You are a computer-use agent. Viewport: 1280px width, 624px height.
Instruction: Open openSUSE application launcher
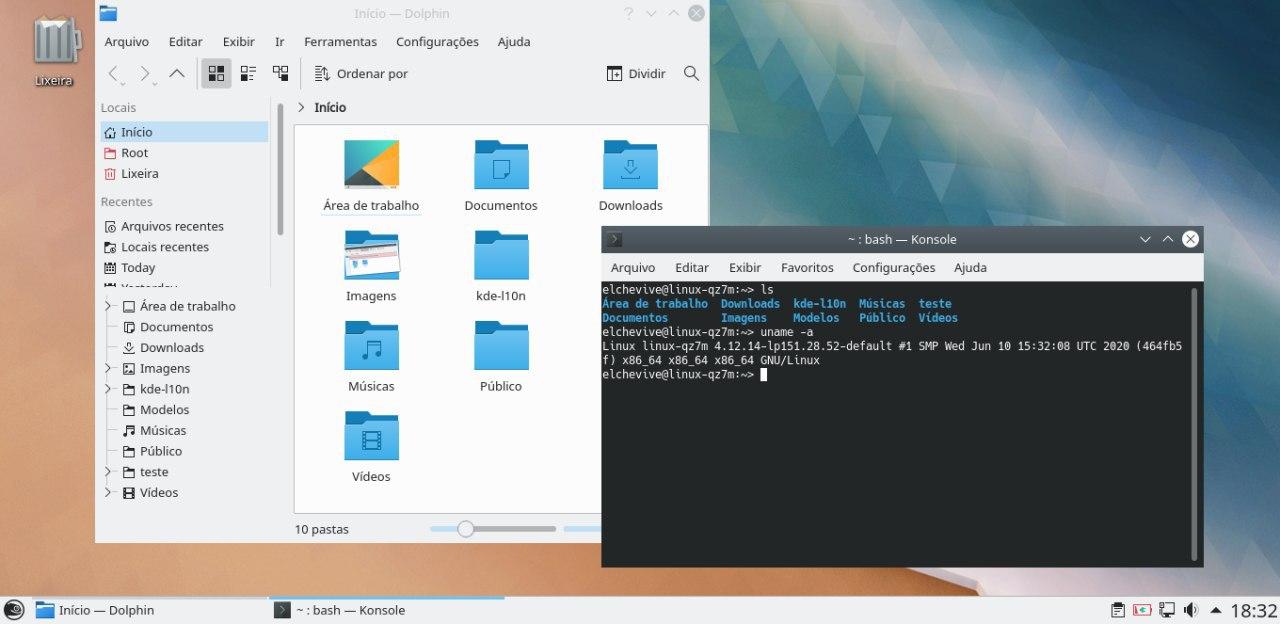click(14, 610)
